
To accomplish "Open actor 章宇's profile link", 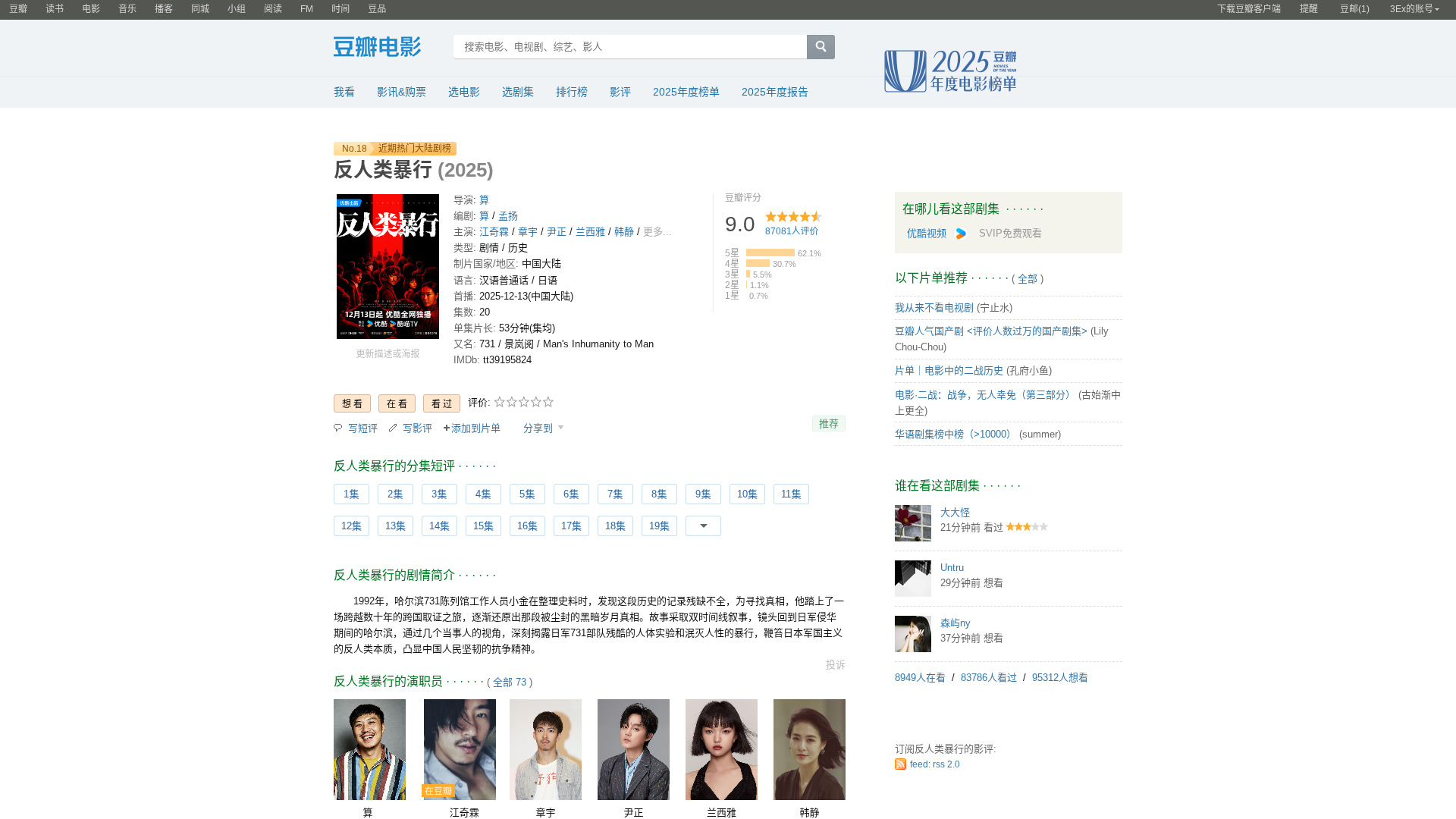I will [528, 232].
